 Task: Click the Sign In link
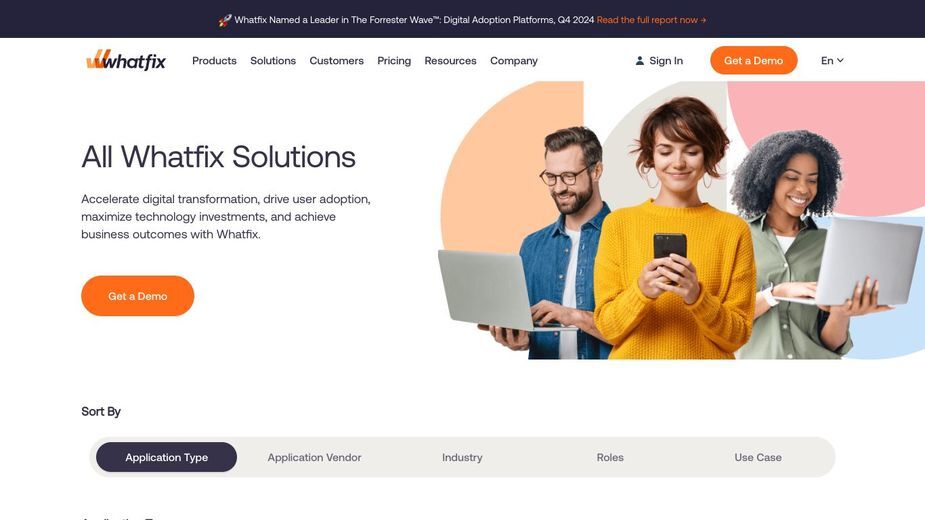(x=659, y=60)
